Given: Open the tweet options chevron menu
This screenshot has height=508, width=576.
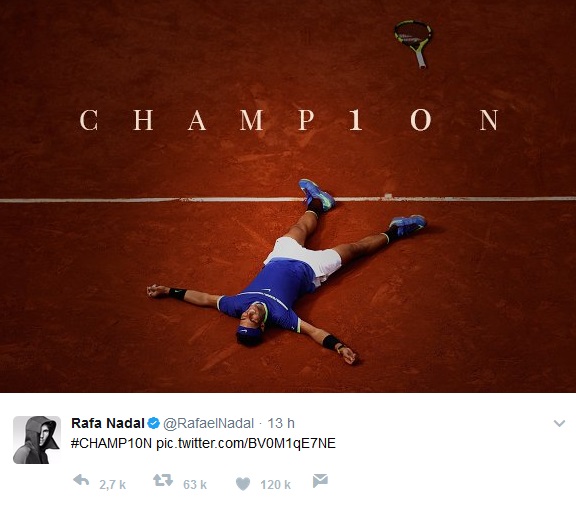Looking at the screenshot, I should click(x=559, y=424).
